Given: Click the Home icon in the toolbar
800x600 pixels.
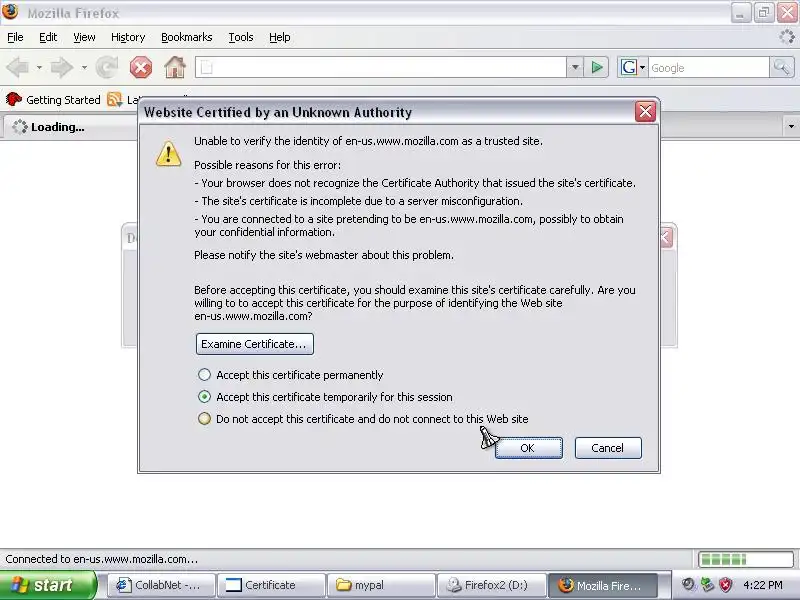Looking at the screenshot, I should tap(175, 67).
